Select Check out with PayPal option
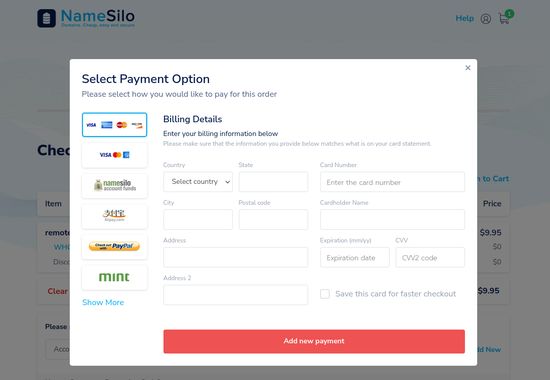The height and width of the screenshot is (380, 550). point(114,246)
